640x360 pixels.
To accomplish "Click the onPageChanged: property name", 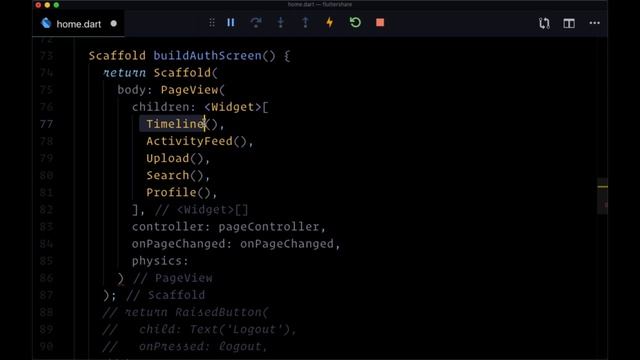I will pyautogui.click(x=182, y=244).
